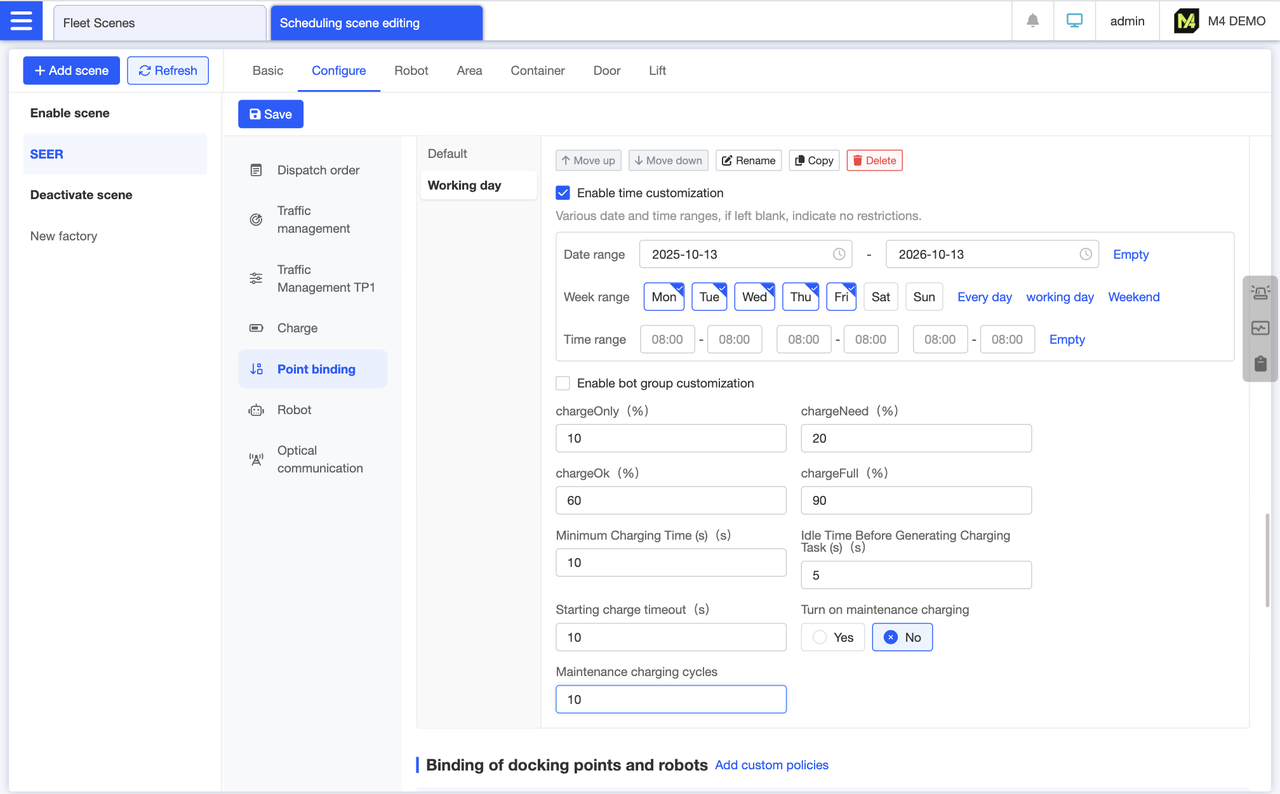The width and height of the screenshot is (1280, 794).
Task: Disable the Enable time customization checkbox
Action: (563, 192)
